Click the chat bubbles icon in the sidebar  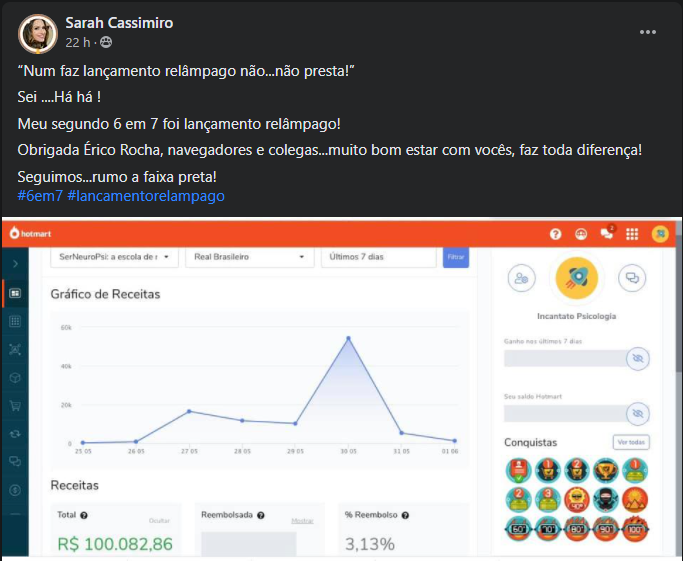point(15,462)
